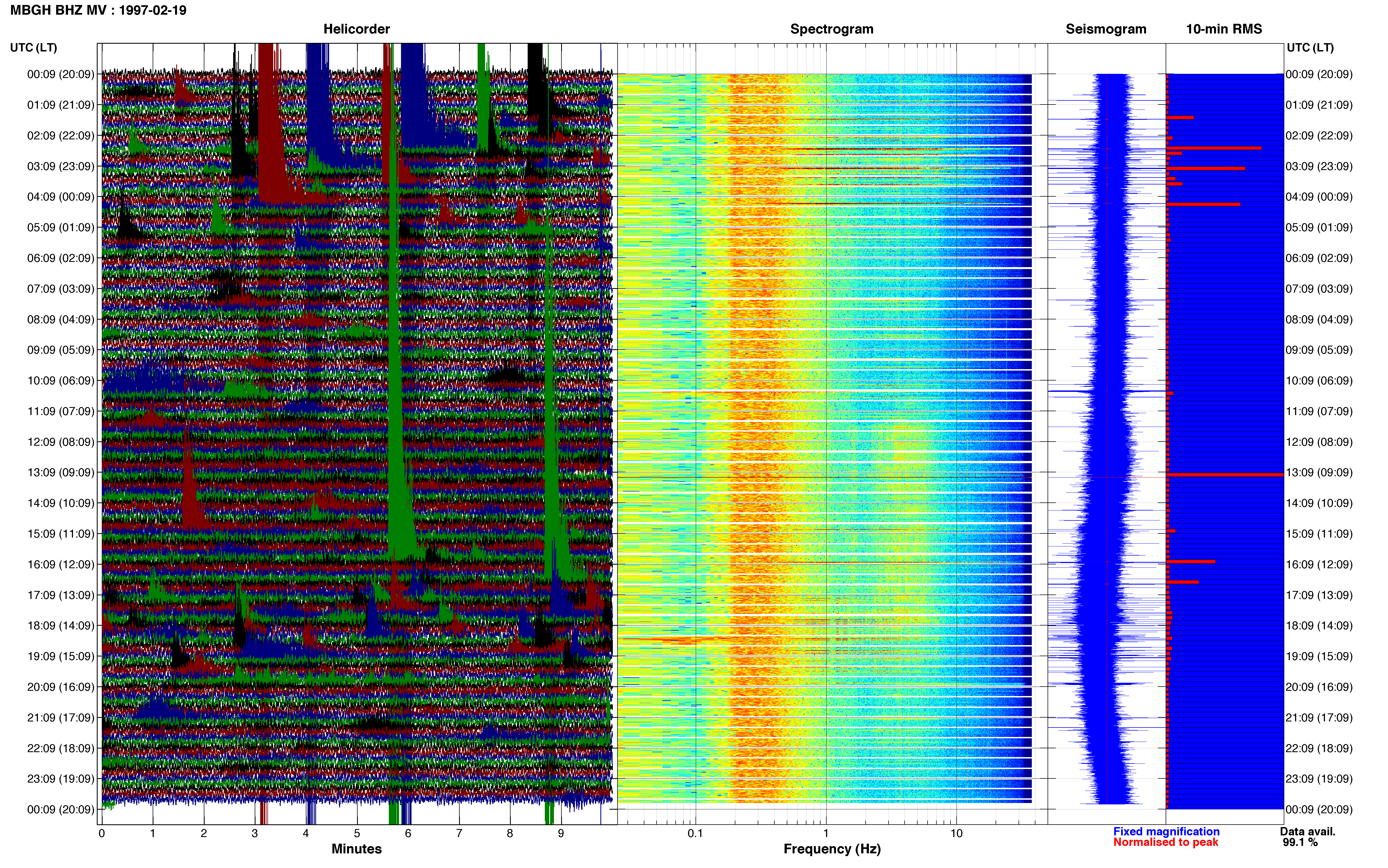Click left time label '05:09 (01:09)'
Image resolution: width=1388 pixels, height=868 pixels.
(x=61, y=227)
